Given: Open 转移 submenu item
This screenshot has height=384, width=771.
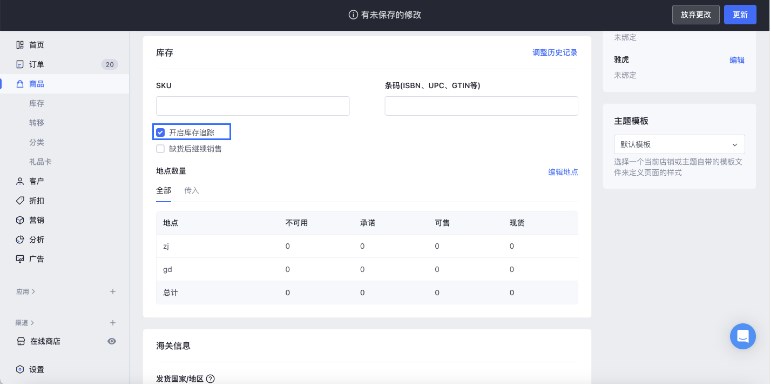Looking at the screenshot, I should [x=37, y=123].
